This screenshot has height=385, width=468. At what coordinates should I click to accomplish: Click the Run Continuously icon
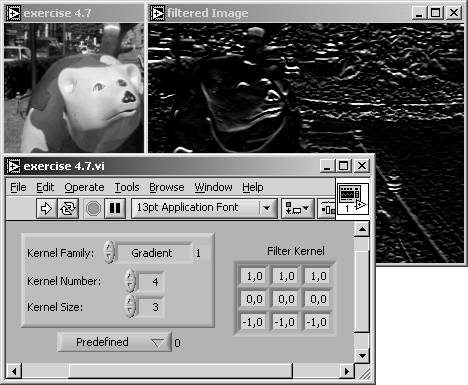click(x=68, y=209)
